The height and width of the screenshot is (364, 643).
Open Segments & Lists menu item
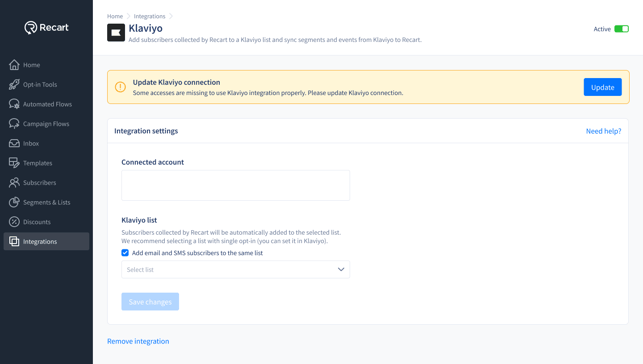click(46, 202)
